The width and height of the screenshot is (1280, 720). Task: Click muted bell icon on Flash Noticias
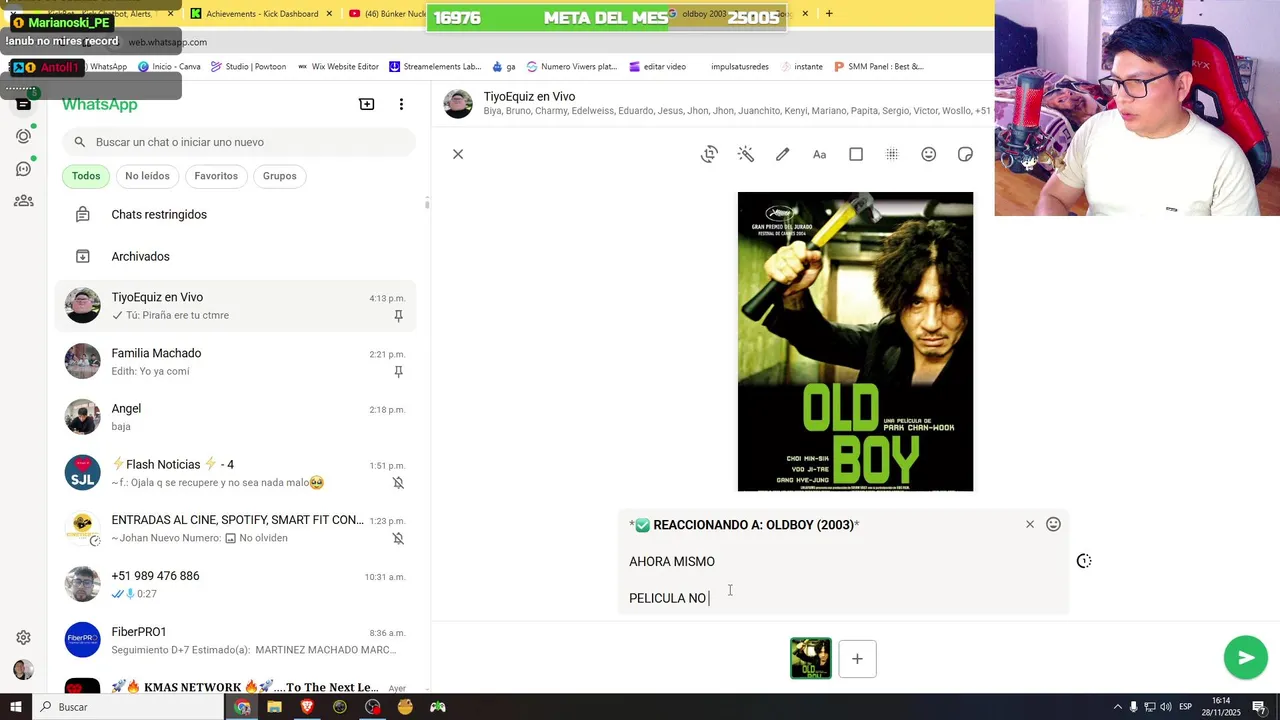pyautogui.click(x=398, y=483)
